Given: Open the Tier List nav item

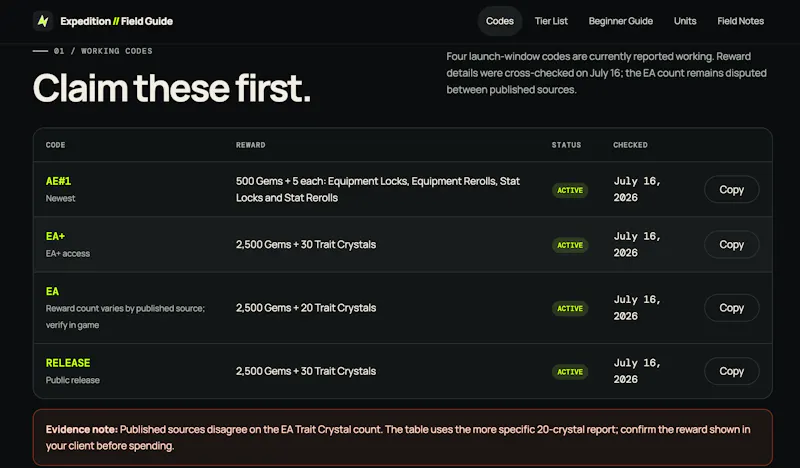Looking at the screenshot, I should click(x=551, y=21).
